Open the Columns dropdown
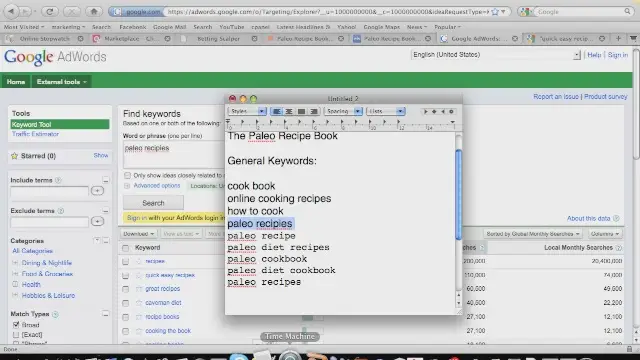 (x=605, y=234)
